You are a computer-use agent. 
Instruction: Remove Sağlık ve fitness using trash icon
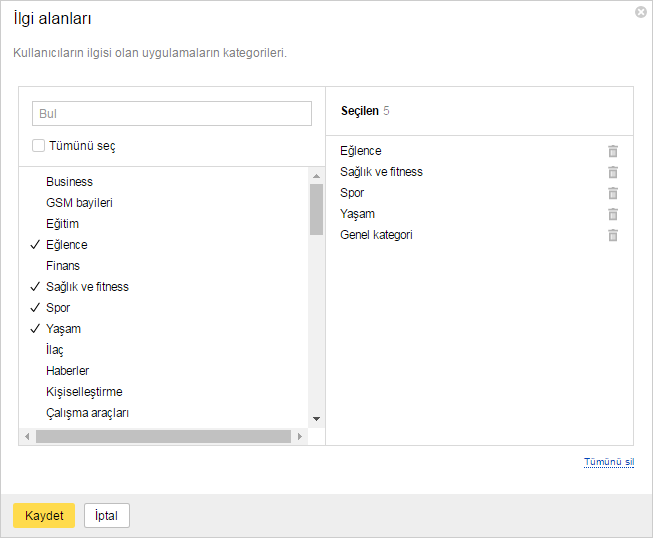pos(613,172)
